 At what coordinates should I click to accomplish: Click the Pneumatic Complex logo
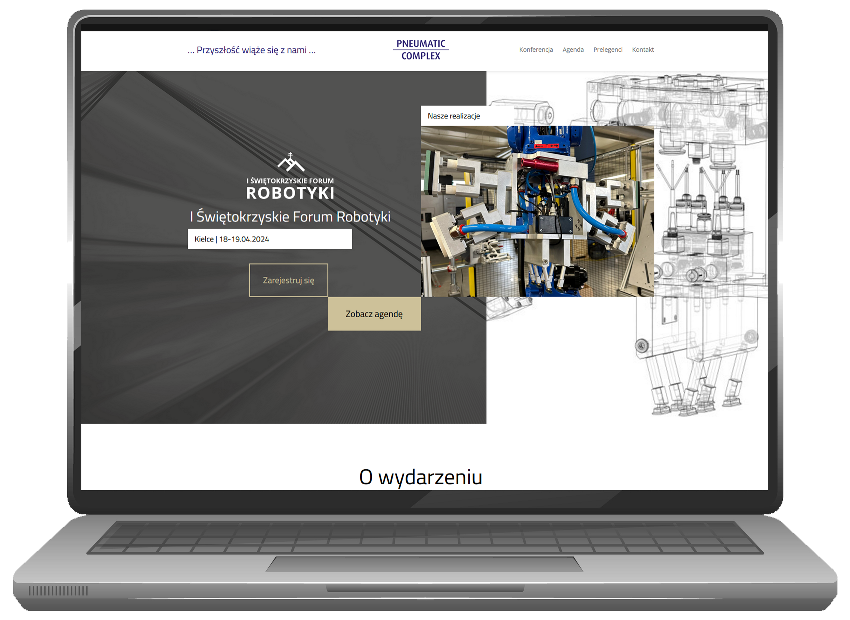coord(420,50)
